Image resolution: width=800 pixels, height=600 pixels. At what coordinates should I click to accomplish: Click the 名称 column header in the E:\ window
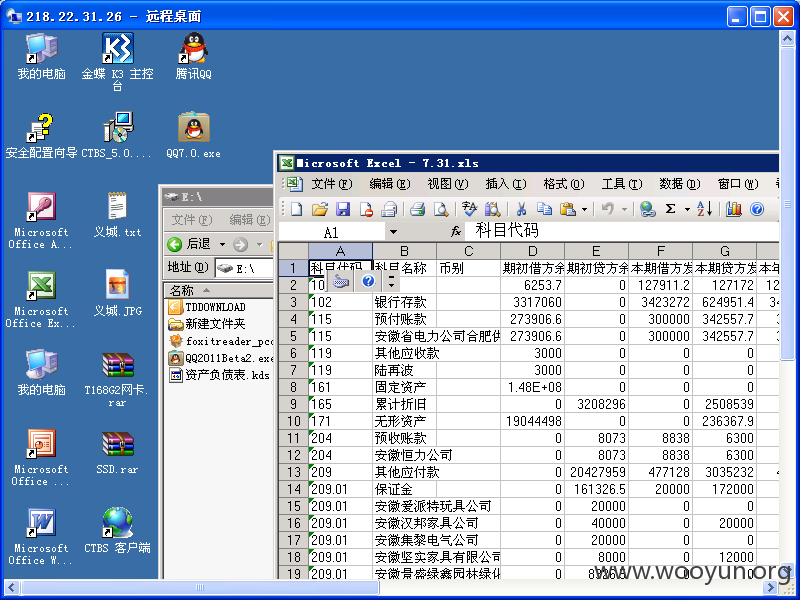[219, 290]
